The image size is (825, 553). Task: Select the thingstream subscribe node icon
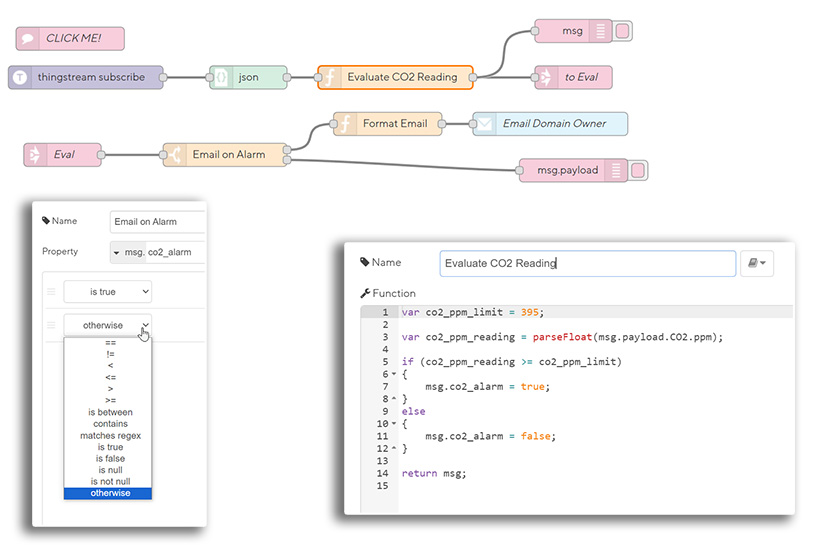[x=21, y=77]
